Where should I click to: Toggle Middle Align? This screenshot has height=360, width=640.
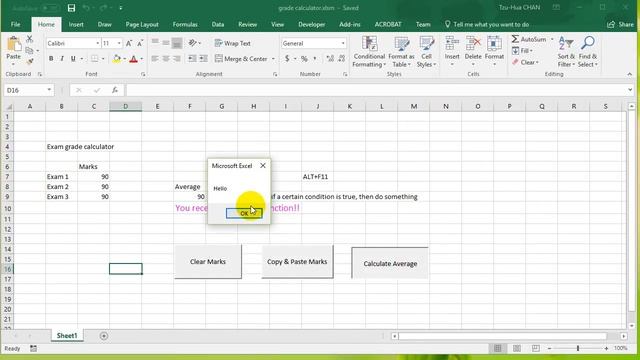[166, 42]
